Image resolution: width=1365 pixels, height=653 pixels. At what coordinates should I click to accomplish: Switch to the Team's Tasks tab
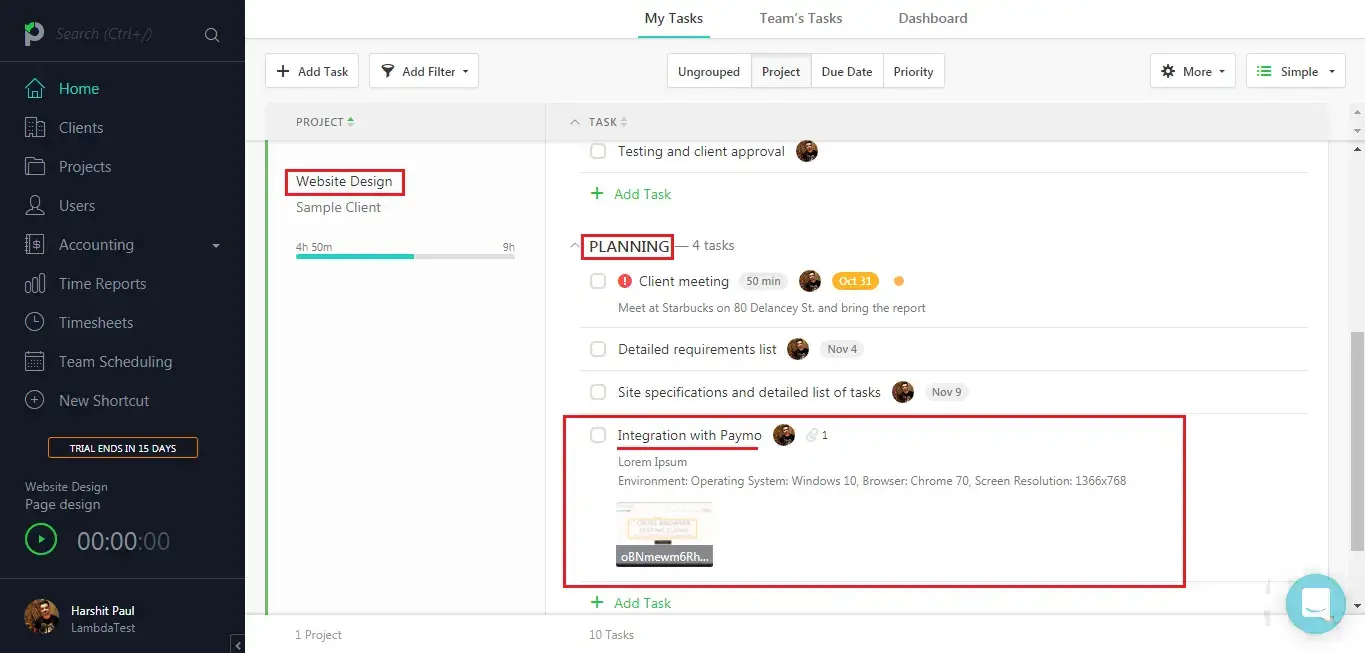coord(800,18)
